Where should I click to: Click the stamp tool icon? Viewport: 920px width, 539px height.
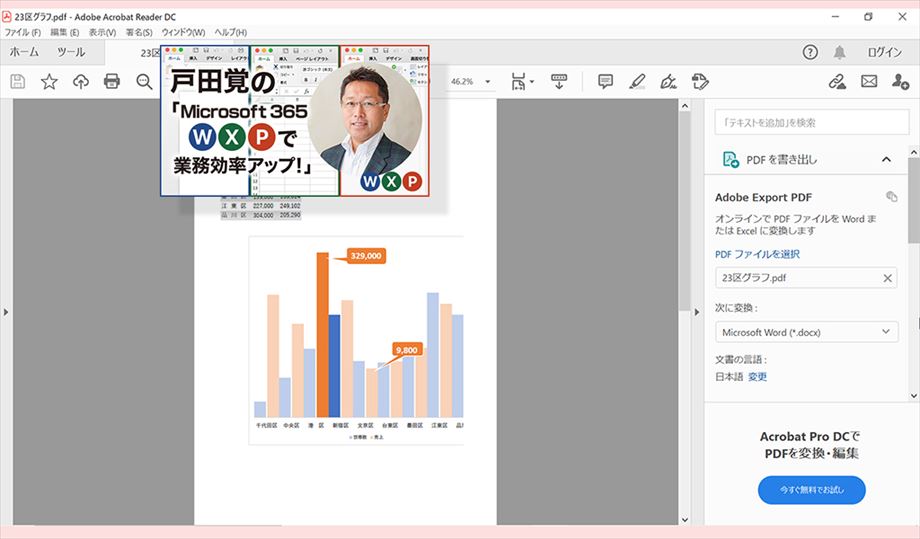(x=700, y=82)
